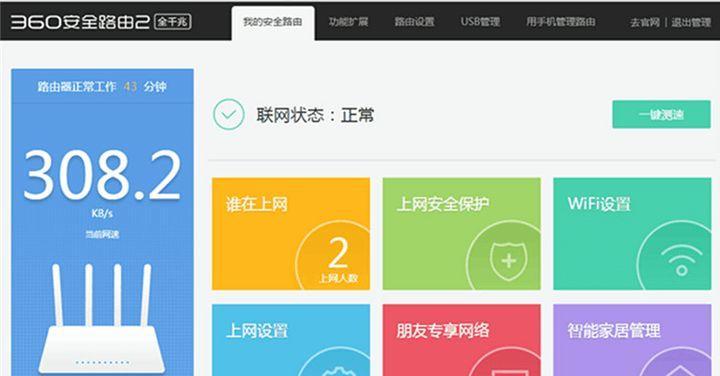Go to the USB管理 tab

pyautogui.click(x=480, y=22)
